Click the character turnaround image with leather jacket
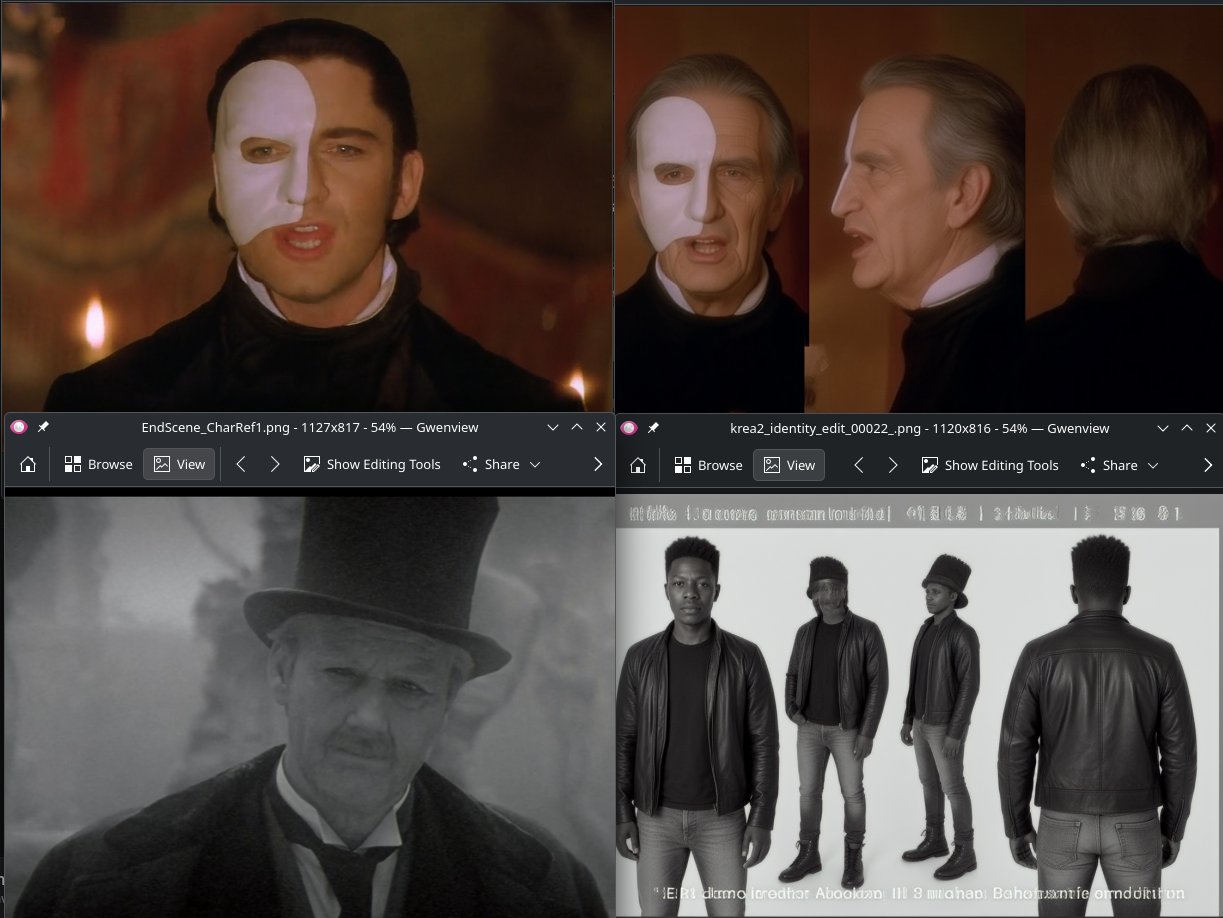The height and width of the screenshot is (918, 1223). click(x=918, y=707)
